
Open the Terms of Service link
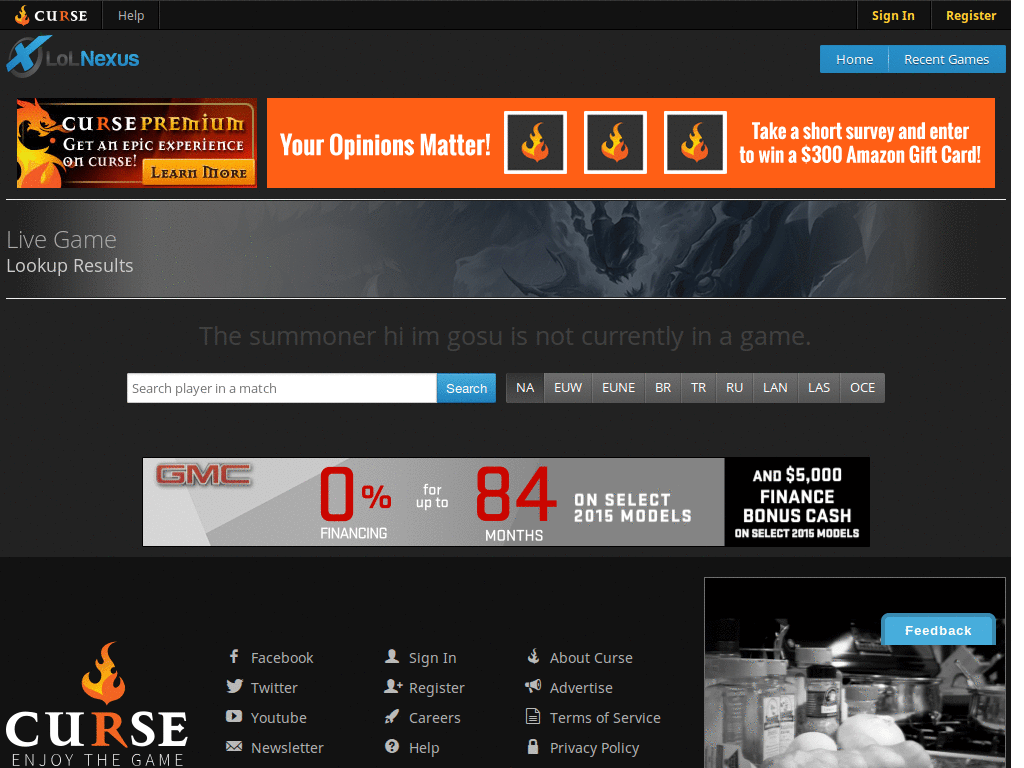605,718
